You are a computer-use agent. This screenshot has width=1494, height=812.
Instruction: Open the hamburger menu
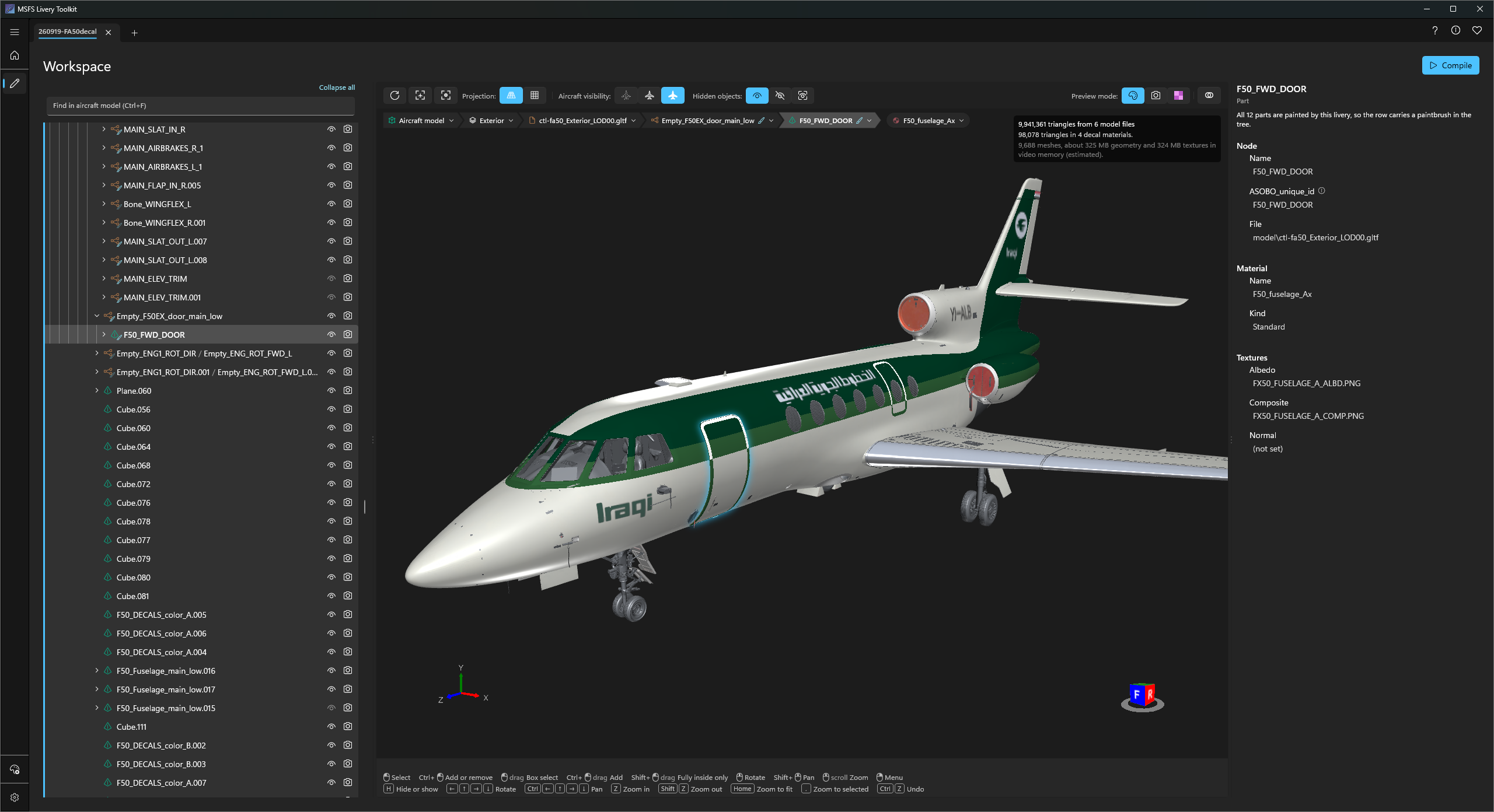15,32
